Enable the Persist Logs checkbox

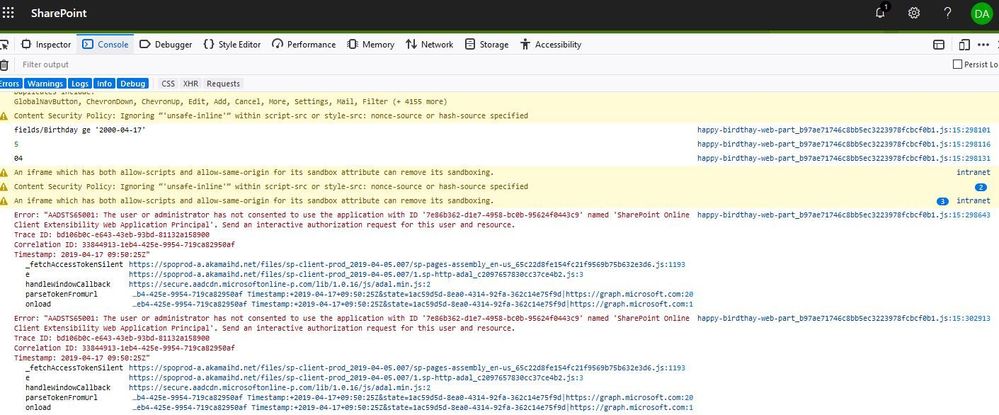(957, 64)
